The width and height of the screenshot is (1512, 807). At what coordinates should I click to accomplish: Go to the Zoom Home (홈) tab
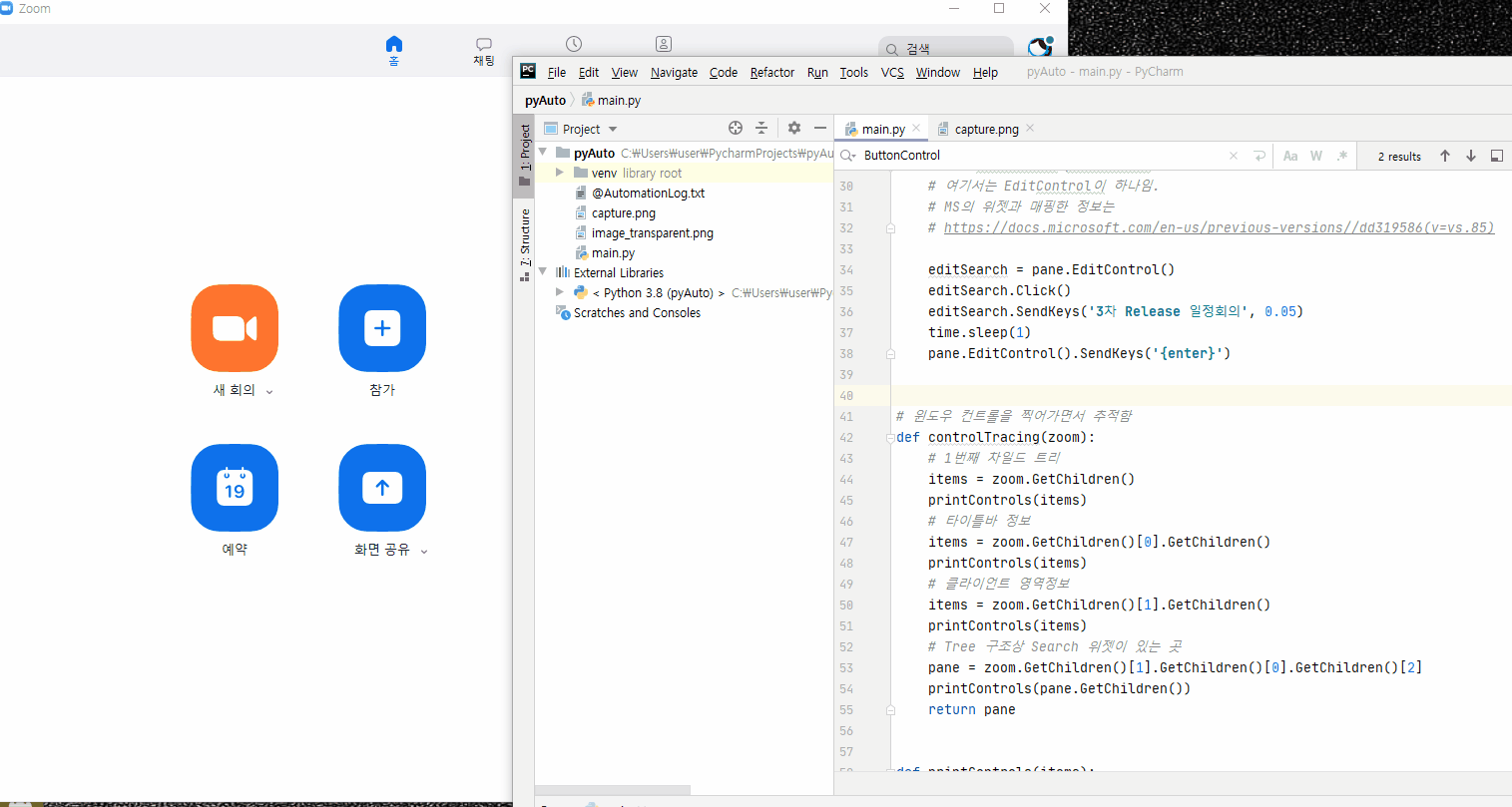coord(394,50)
